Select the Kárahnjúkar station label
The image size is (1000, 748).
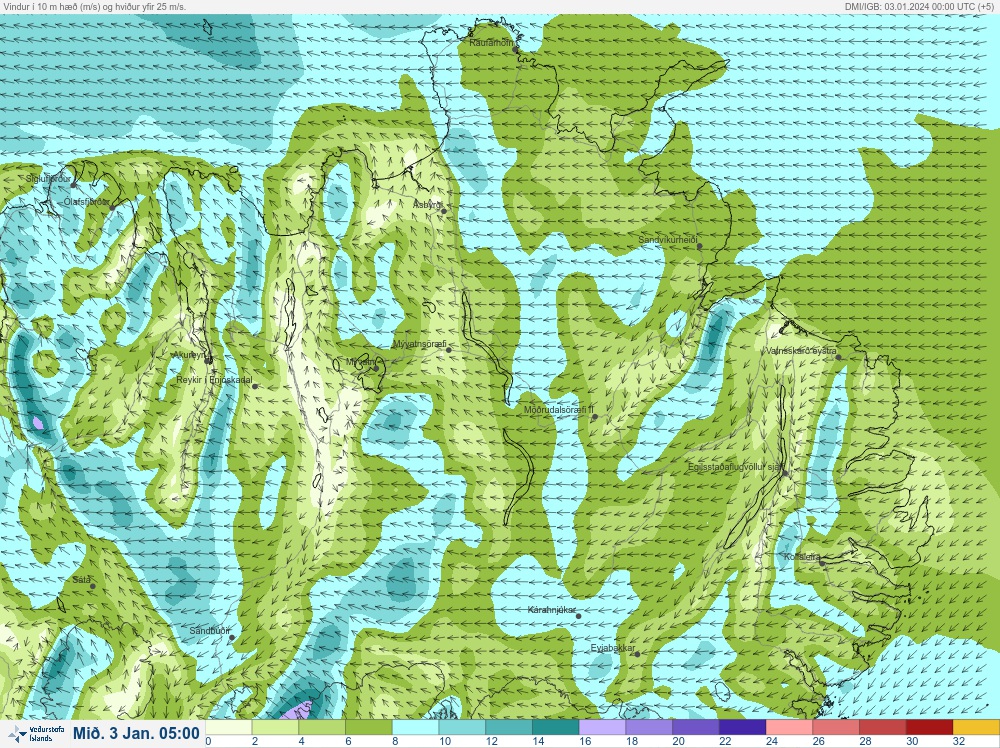click(x=552, y=610)
